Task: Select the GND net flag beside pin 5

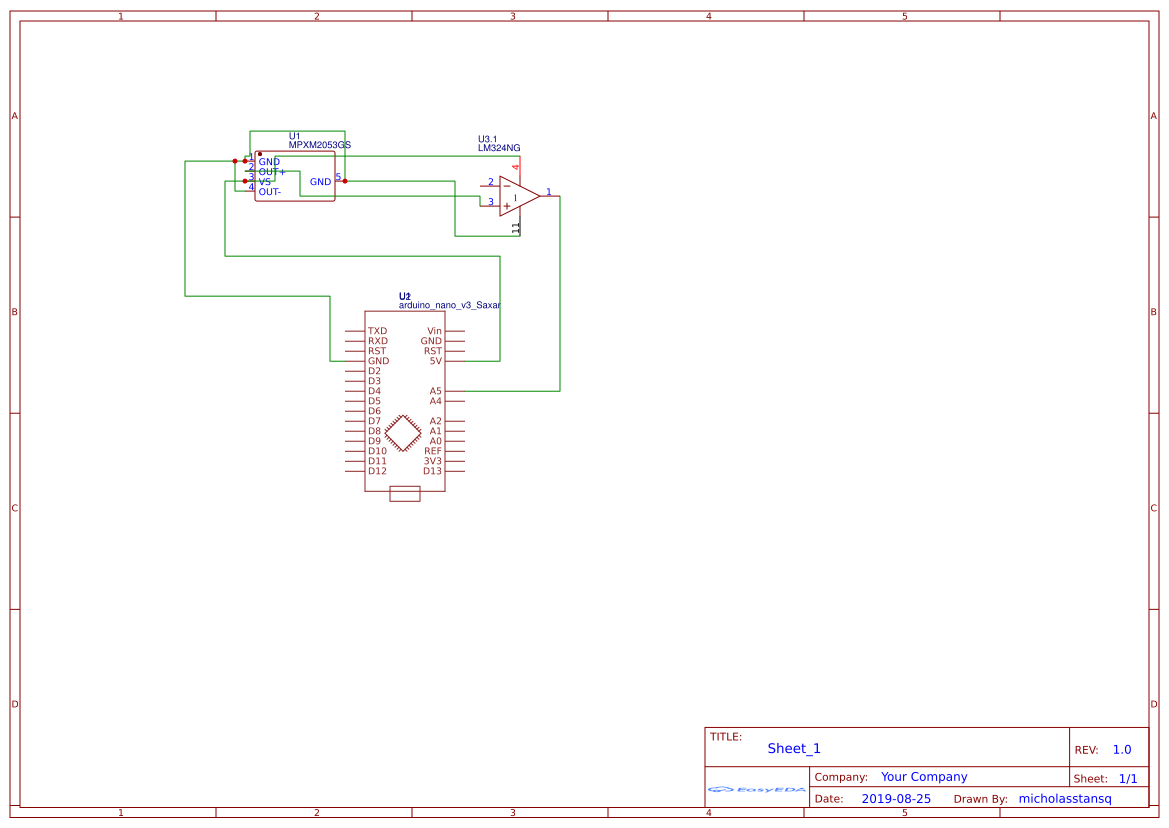Action: coord(321,182)
